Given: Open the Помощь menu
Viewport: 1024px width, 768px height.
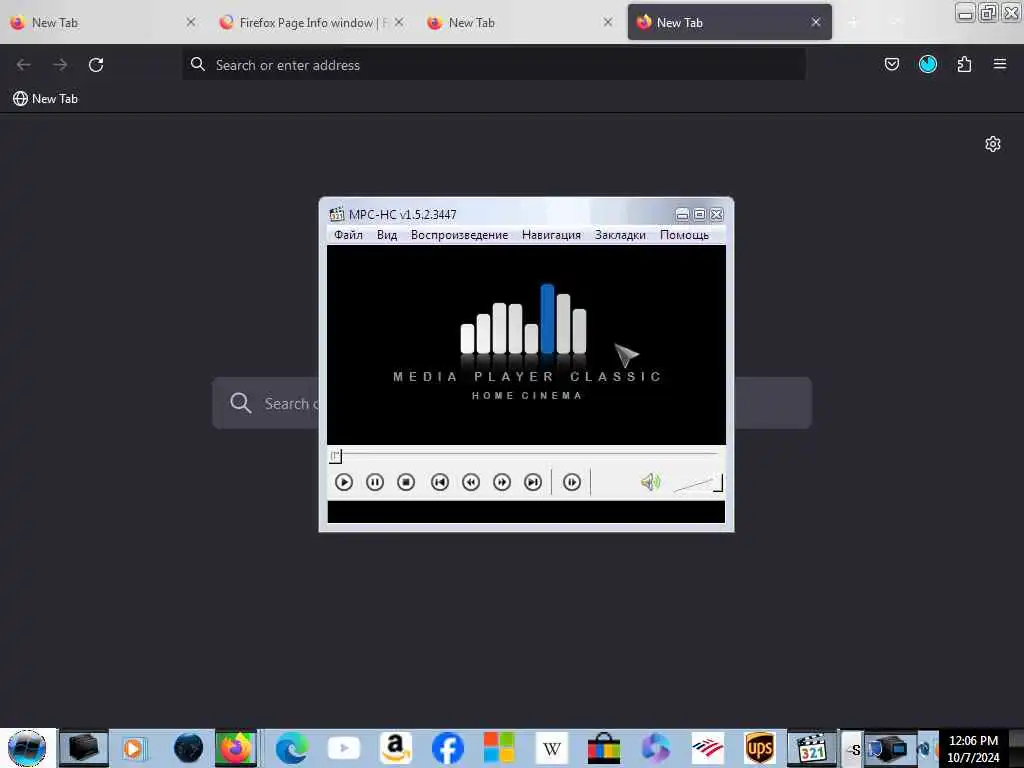Looking at the screenshot, I should pyautogui.click(x=684, y=235).
